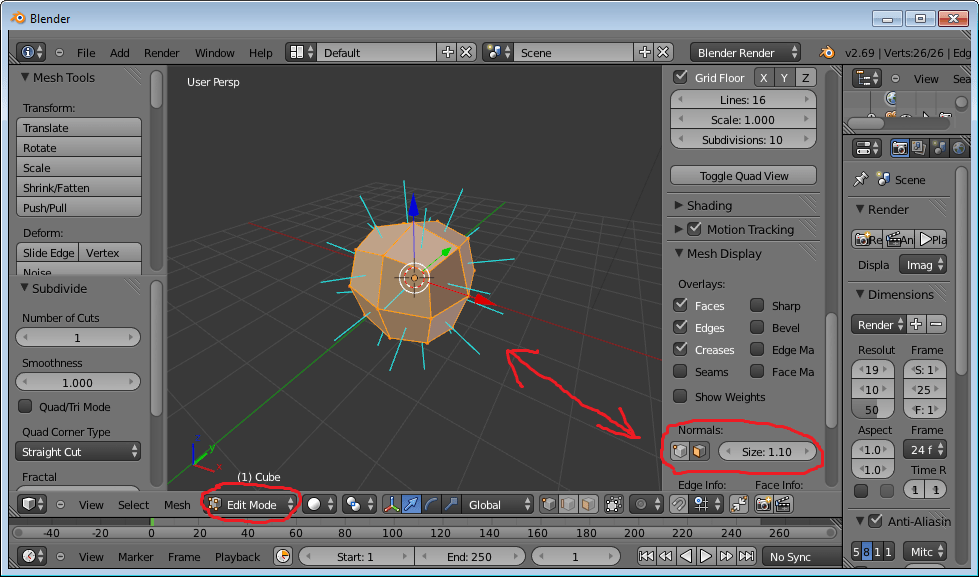Add a new scene

[x=644, y=52]
